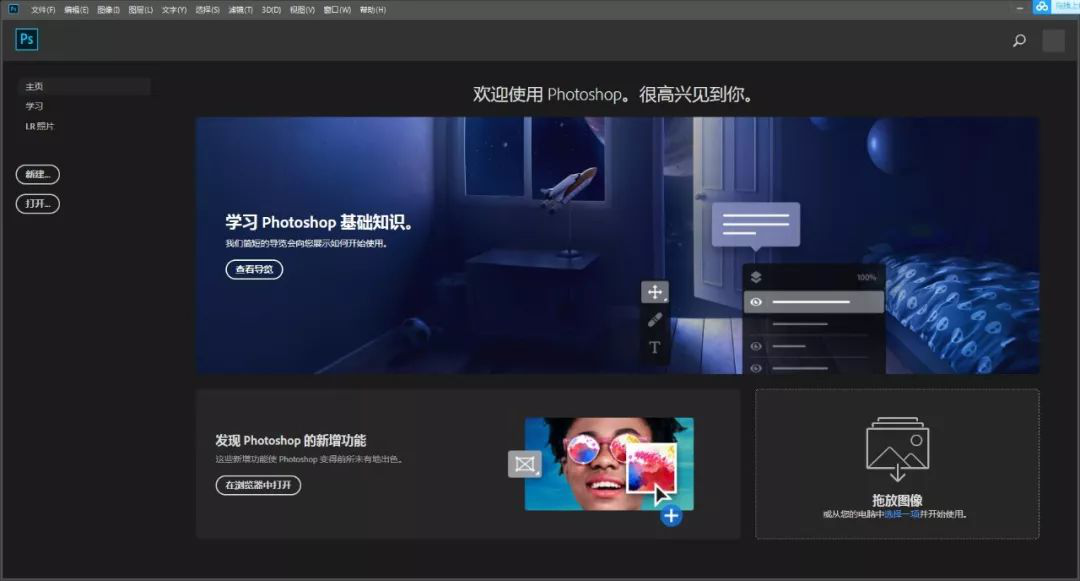Switch to 学习 in the sidebar
The image size is (1080, 581).
(x=34, y=106)
